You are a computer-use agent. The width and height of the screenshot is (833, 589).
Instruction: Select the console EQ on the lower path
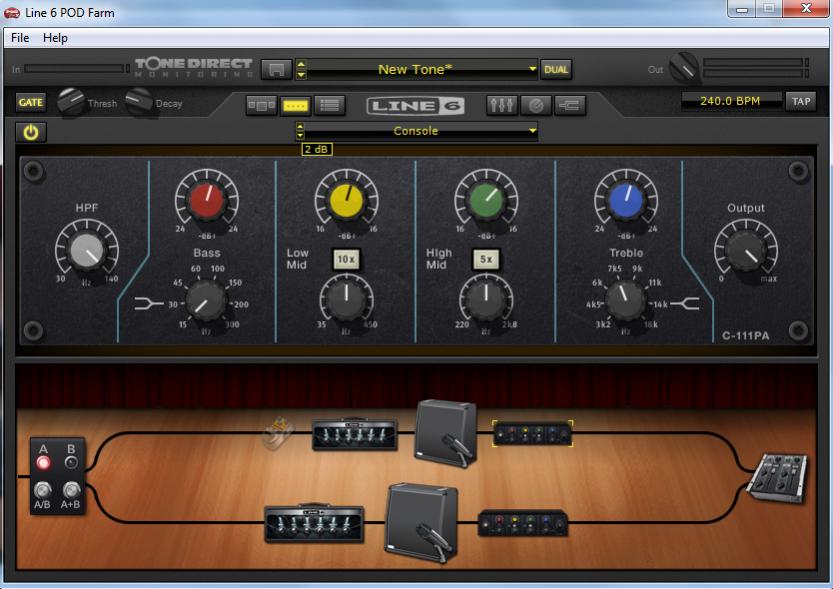523,523
